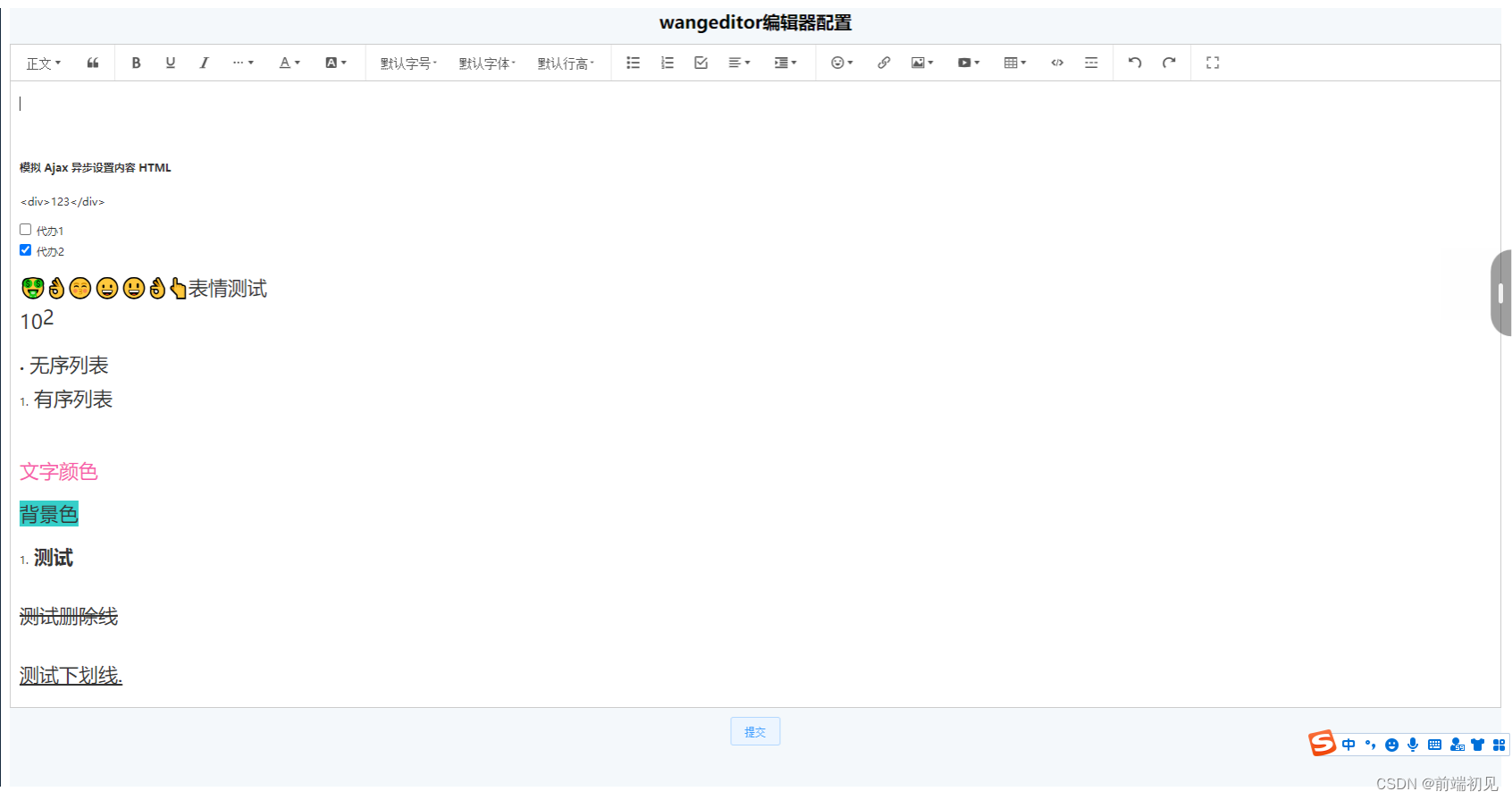Insert a divider line

click(1091, 63)
